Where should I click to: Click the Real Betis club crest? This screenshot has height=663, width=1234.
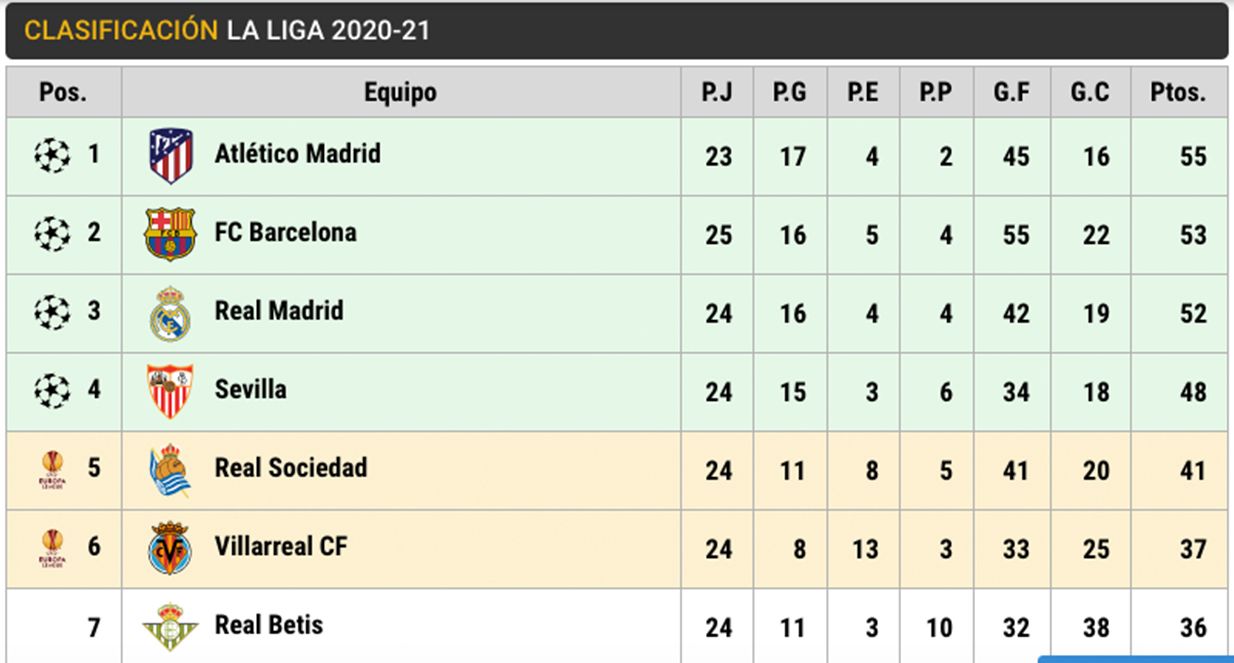pos(170,627)
